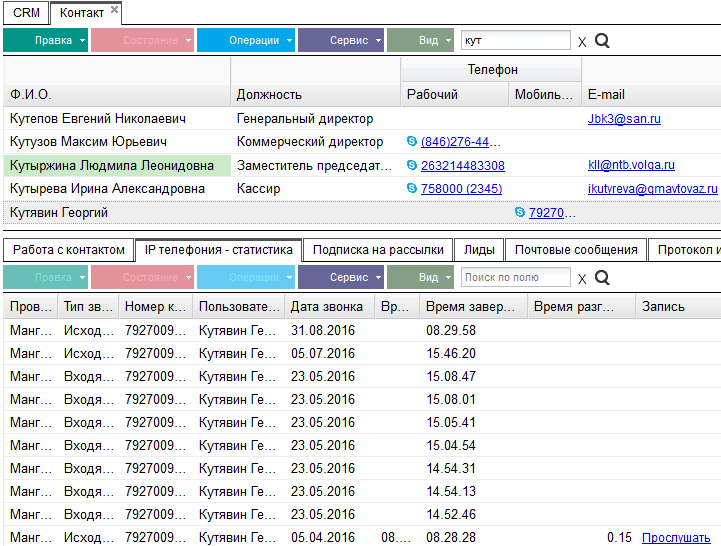
Task: Focus the 'Поиск по полю' search field
Action: (515, 277)
